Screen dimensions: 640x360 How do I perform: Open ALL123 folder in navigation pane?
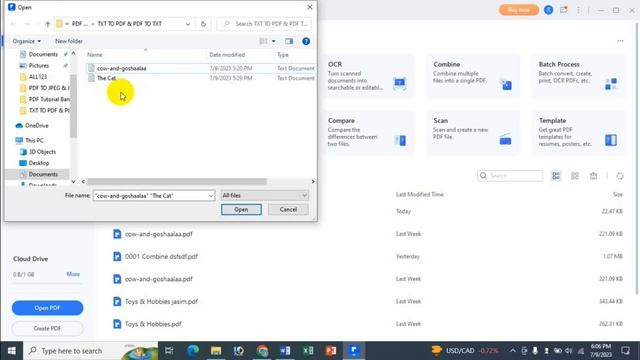pos(38,77)
